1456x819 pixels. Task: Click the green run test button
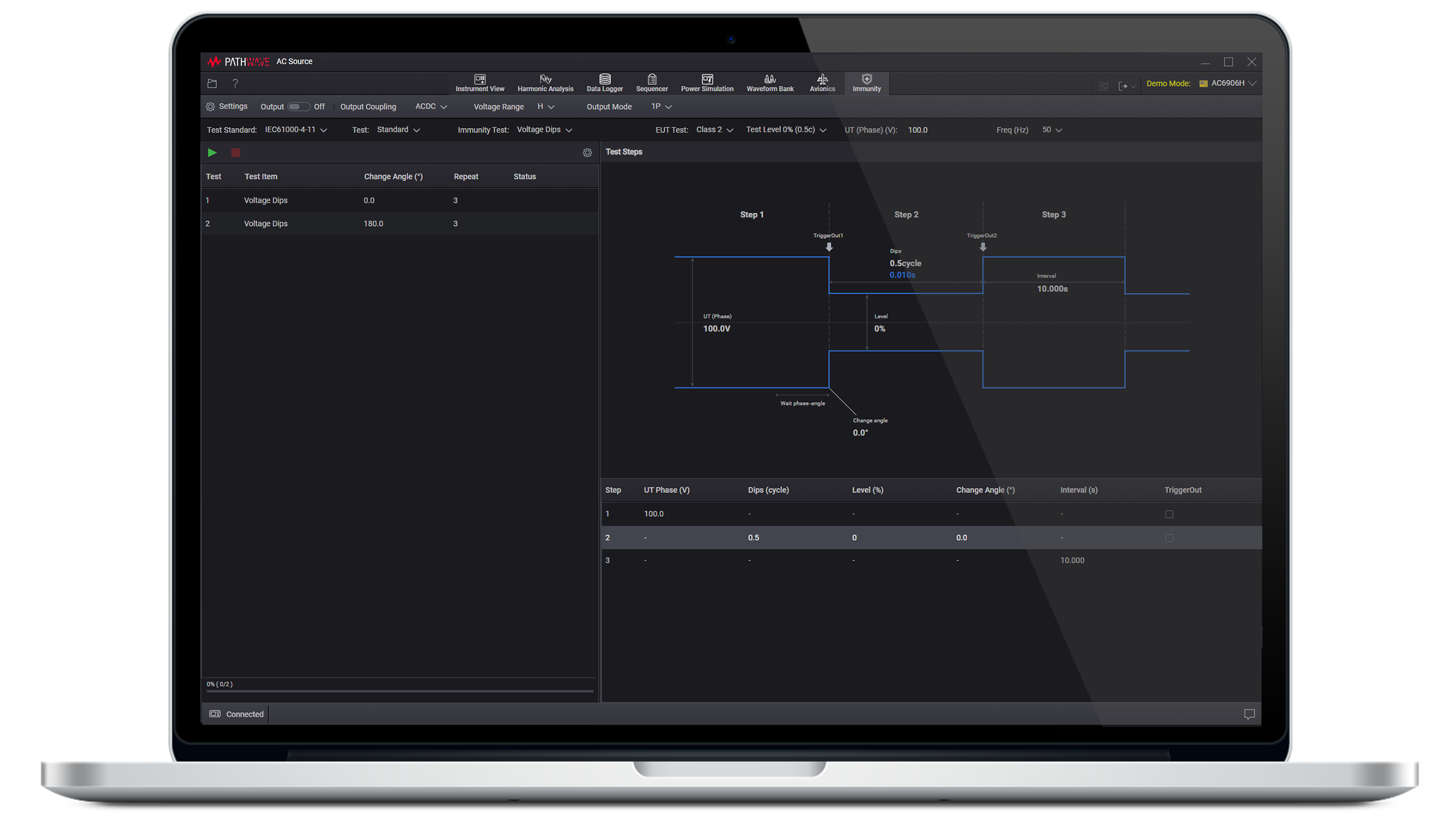click(x=212, y=153)
